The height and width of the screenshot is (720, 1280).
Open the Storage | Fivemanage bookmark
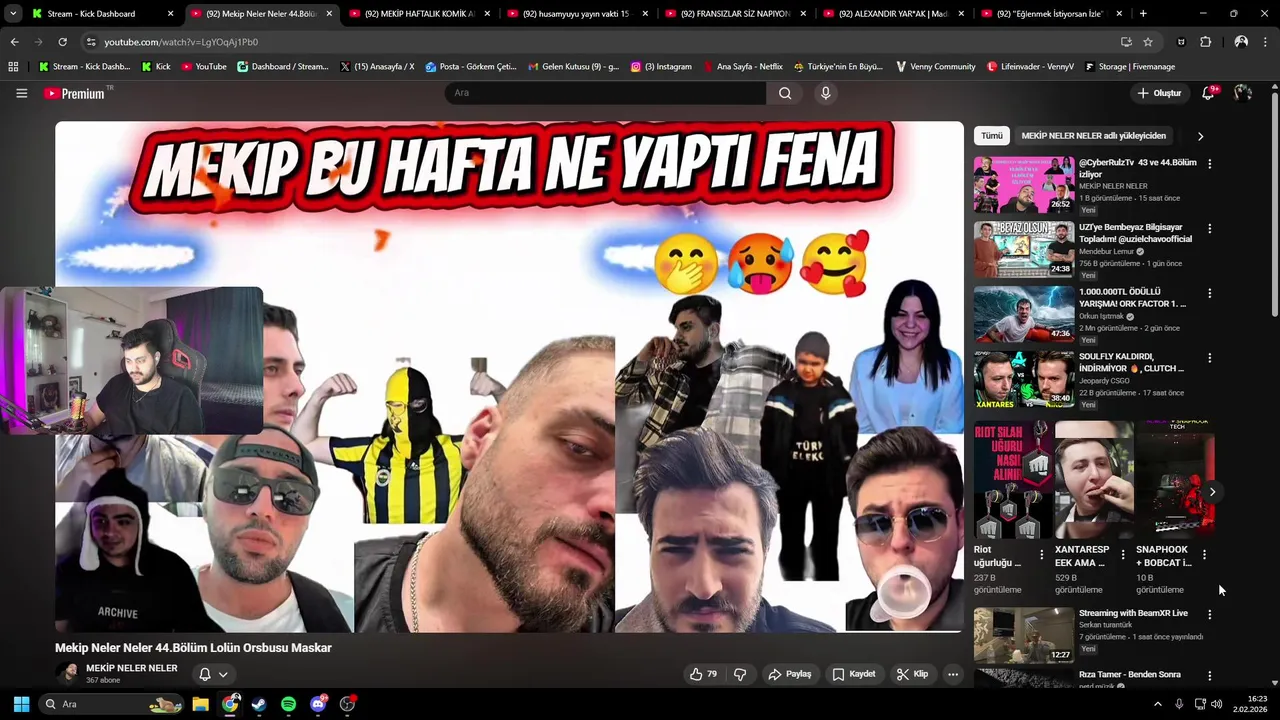pos(1129,67)
